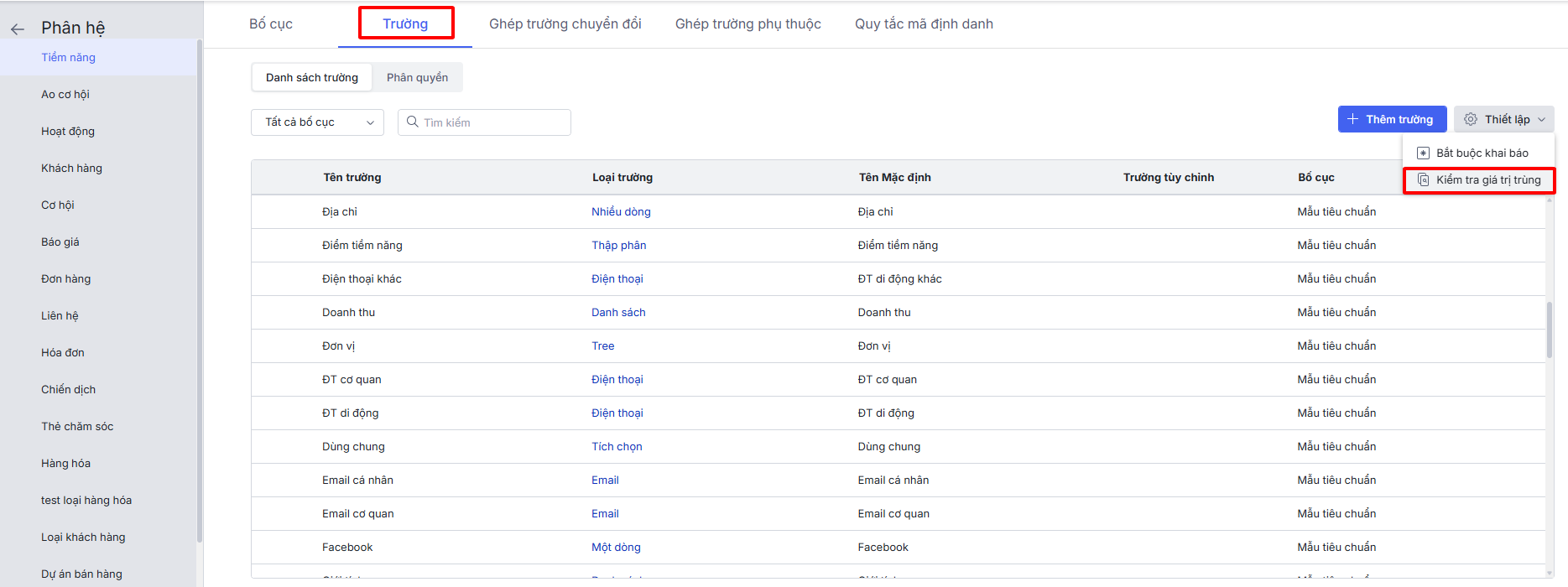Choose Kiểm tra giá trị trùng menu option
The height and width of the screenshot is (587, 1568).
point(1487,180)
